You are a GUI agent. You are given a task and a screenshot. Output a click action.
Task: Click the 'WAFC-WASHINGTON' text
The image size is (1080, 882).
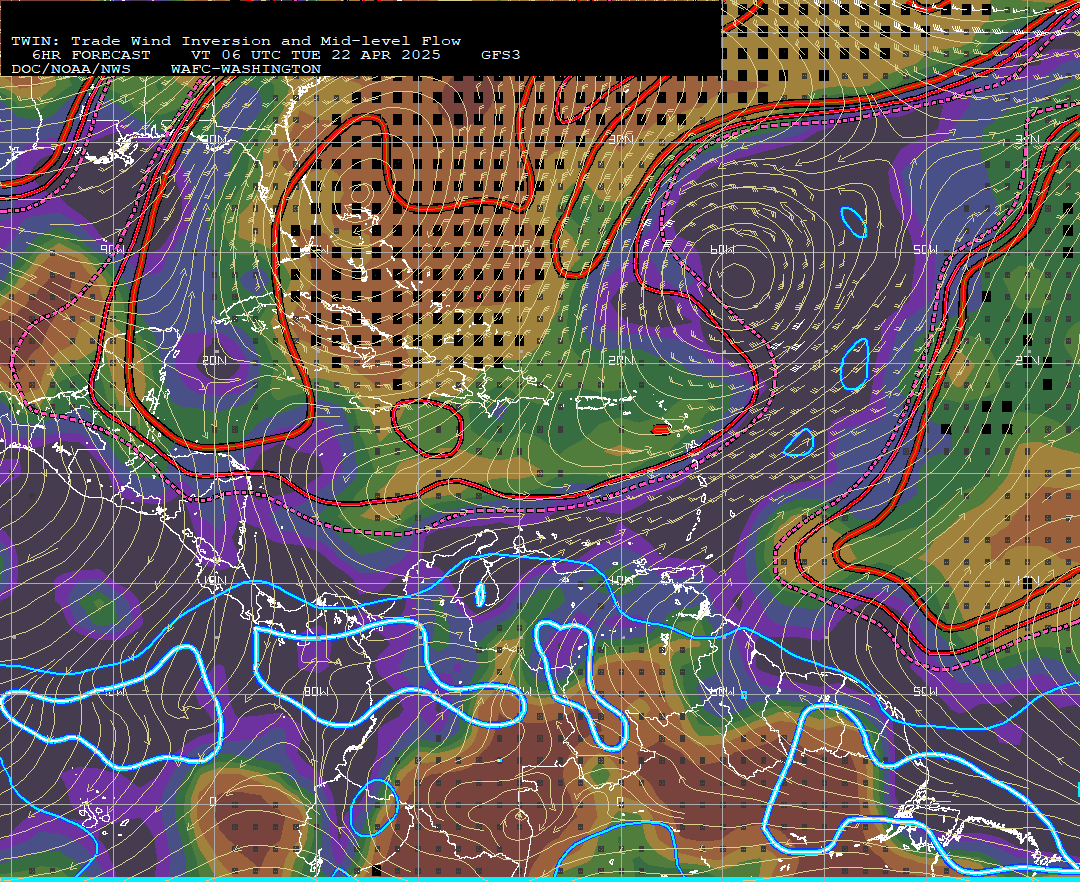pos(246,70)
